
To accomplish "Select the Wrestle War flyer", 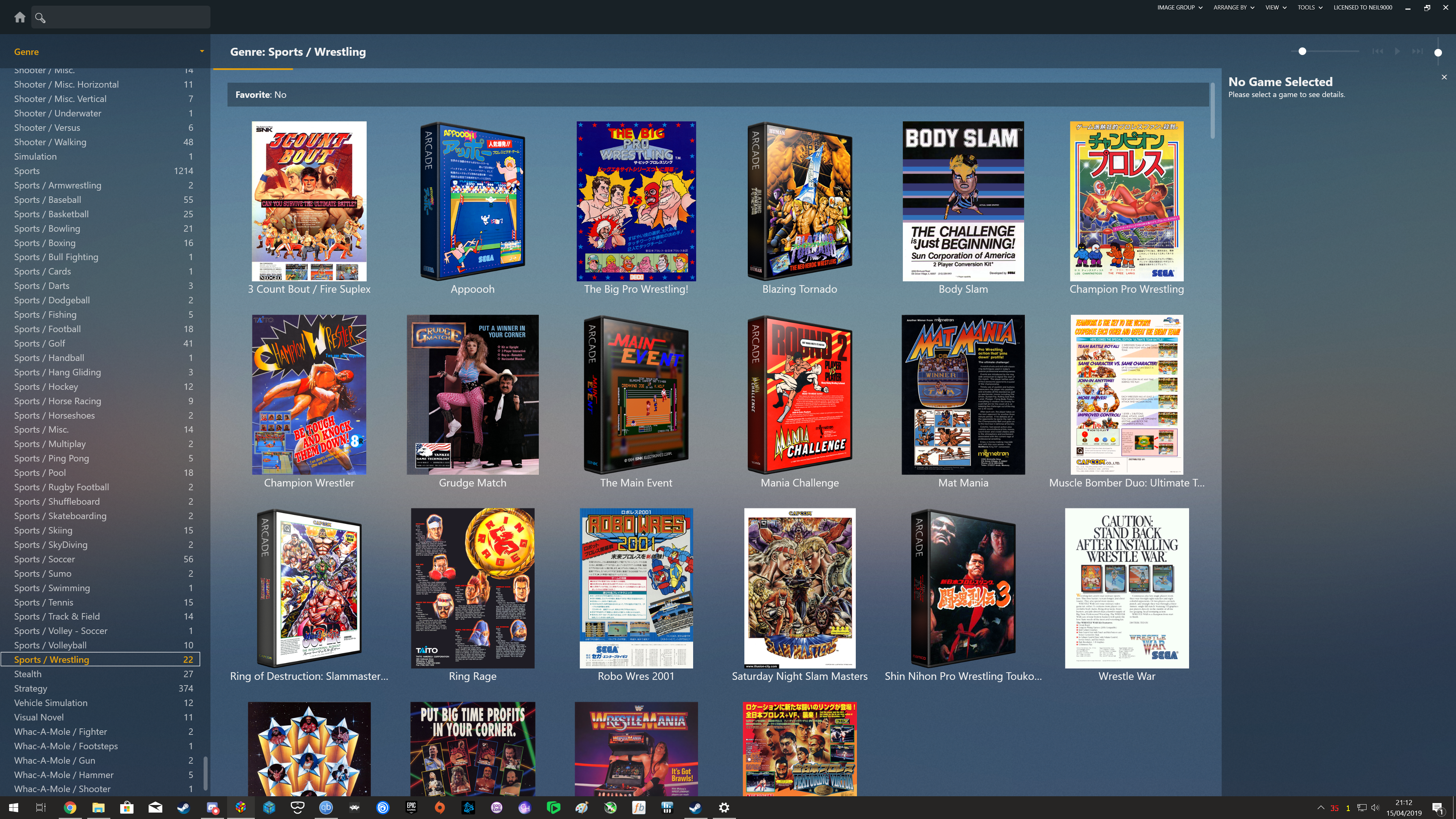I will tap(1127, 588).
